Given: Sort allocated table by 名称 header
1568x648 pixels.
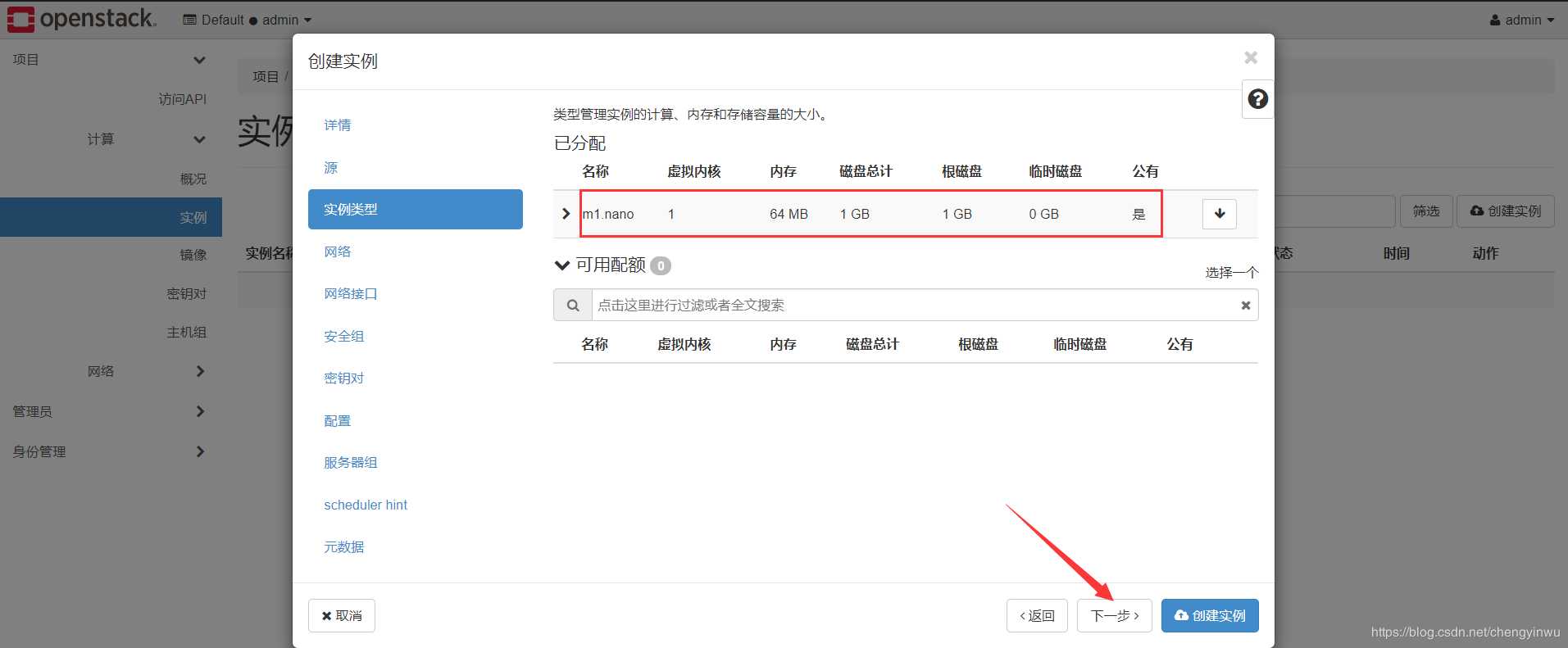Looking at the screenshot, I should (x=595, y=171).
